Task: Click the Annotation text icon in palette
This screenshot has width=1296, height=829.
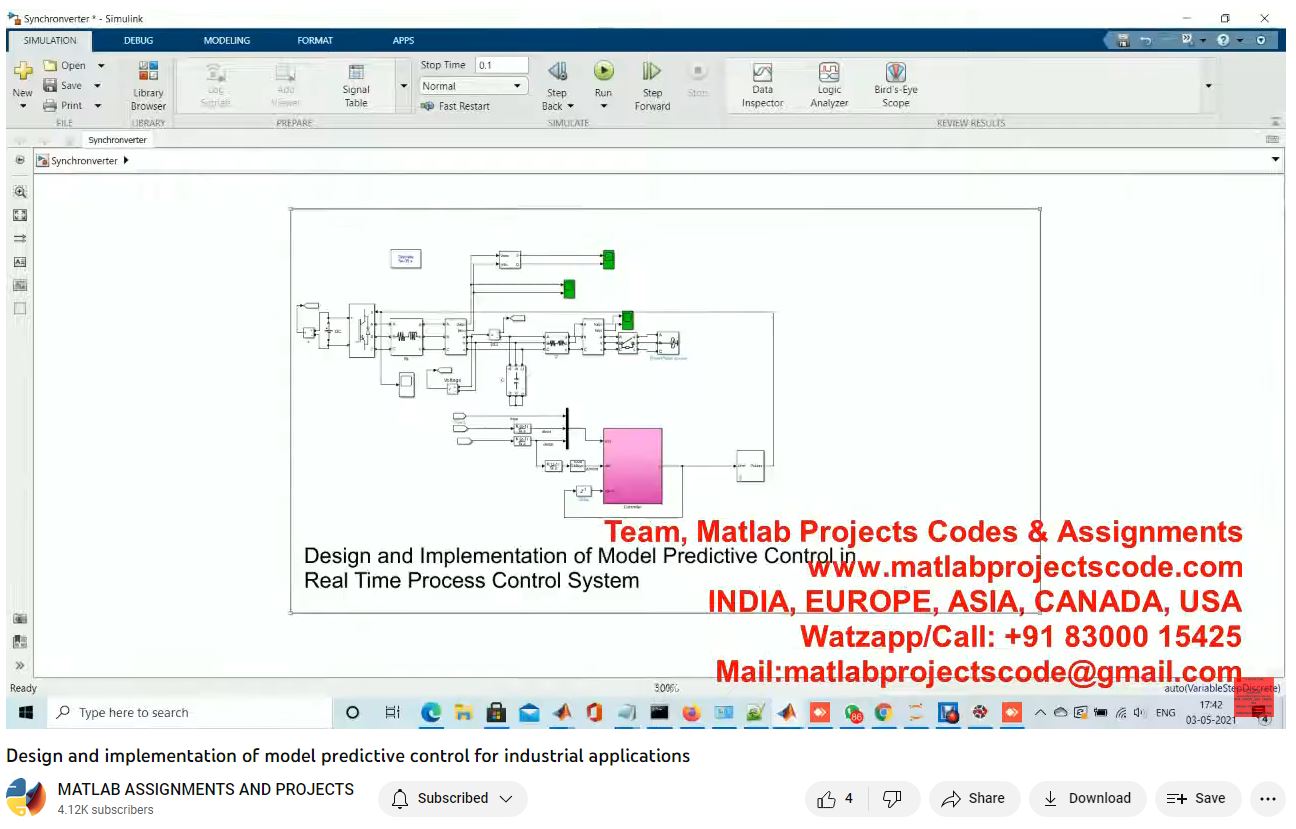Action: point(19,262)
